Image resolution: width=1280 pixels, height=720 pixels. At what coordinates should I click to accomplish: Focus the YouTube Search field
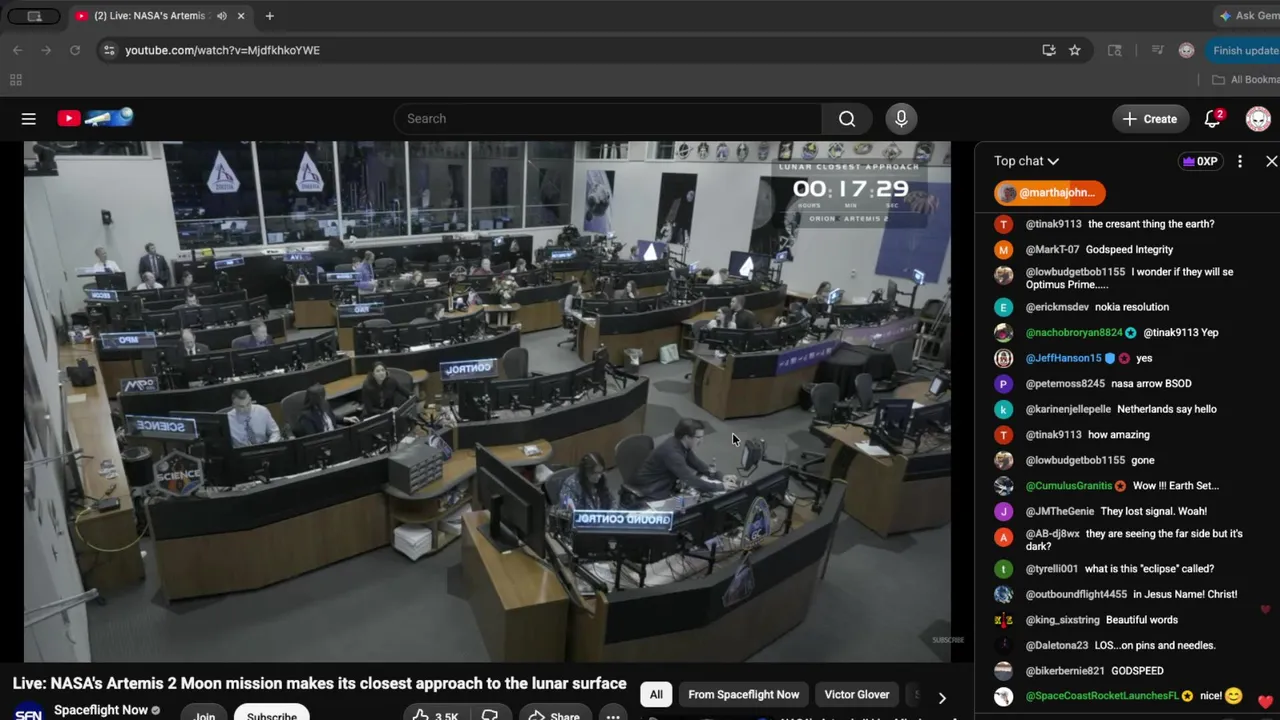click(x=608, y=119)
